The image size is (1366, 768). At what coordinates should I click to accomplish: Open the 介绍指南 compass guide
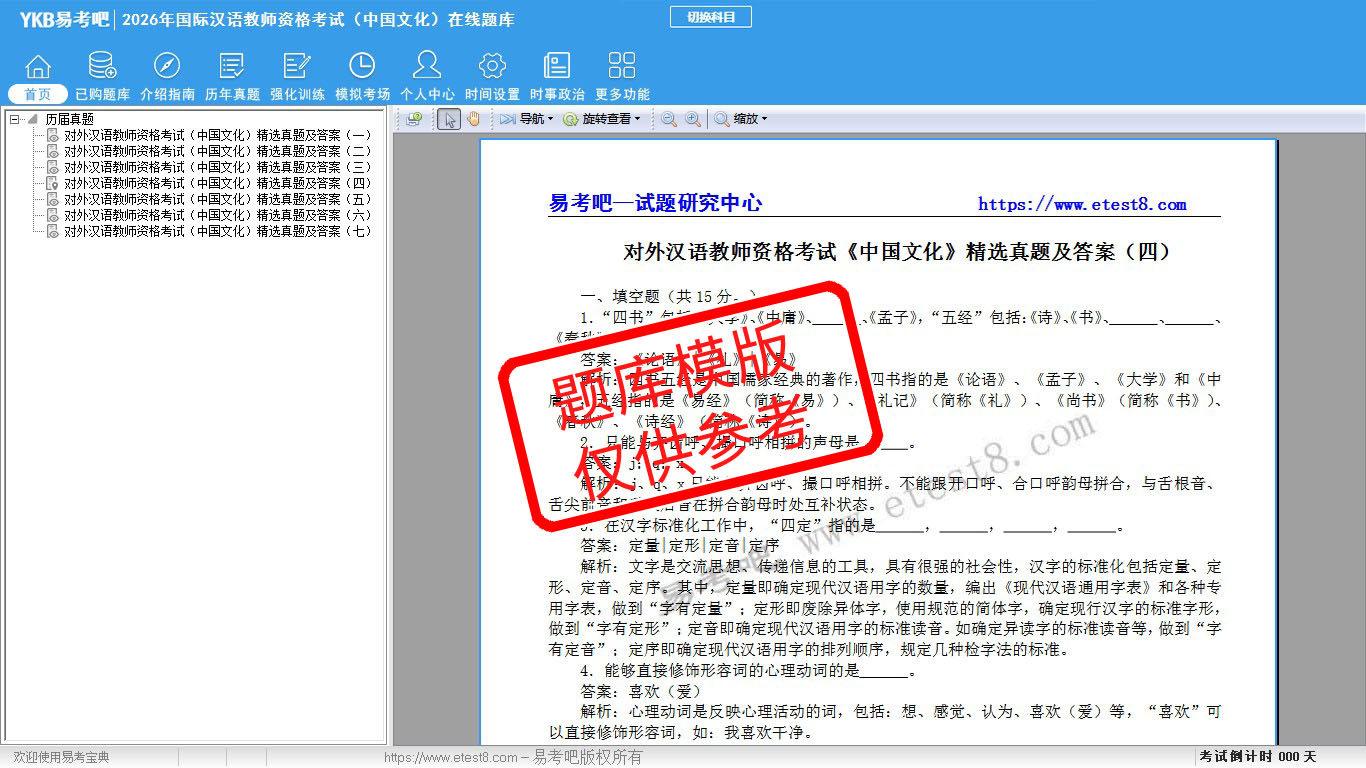tap(167, 76)
